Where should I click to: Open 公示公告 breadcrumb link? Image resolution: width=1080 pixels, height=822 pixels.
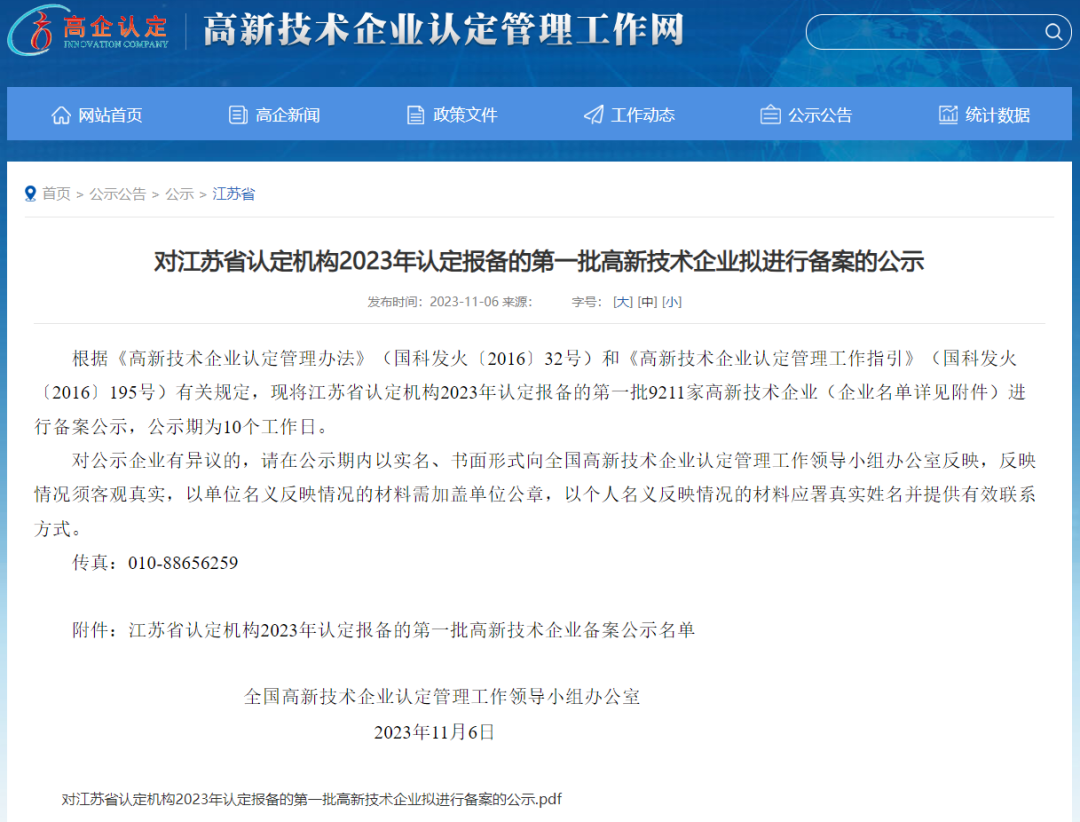[118, 194]
